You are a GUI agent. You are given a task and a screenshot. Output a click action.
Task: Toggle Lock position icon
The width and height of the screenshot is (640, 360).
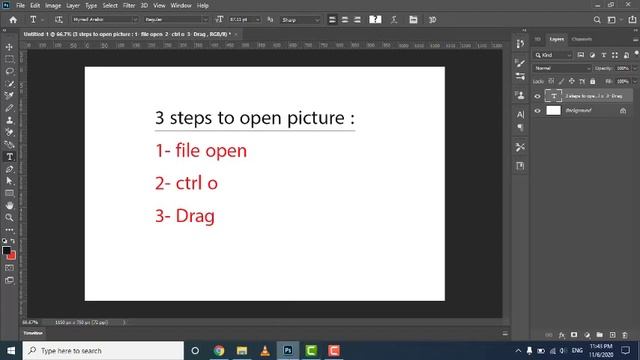[571, 82]
